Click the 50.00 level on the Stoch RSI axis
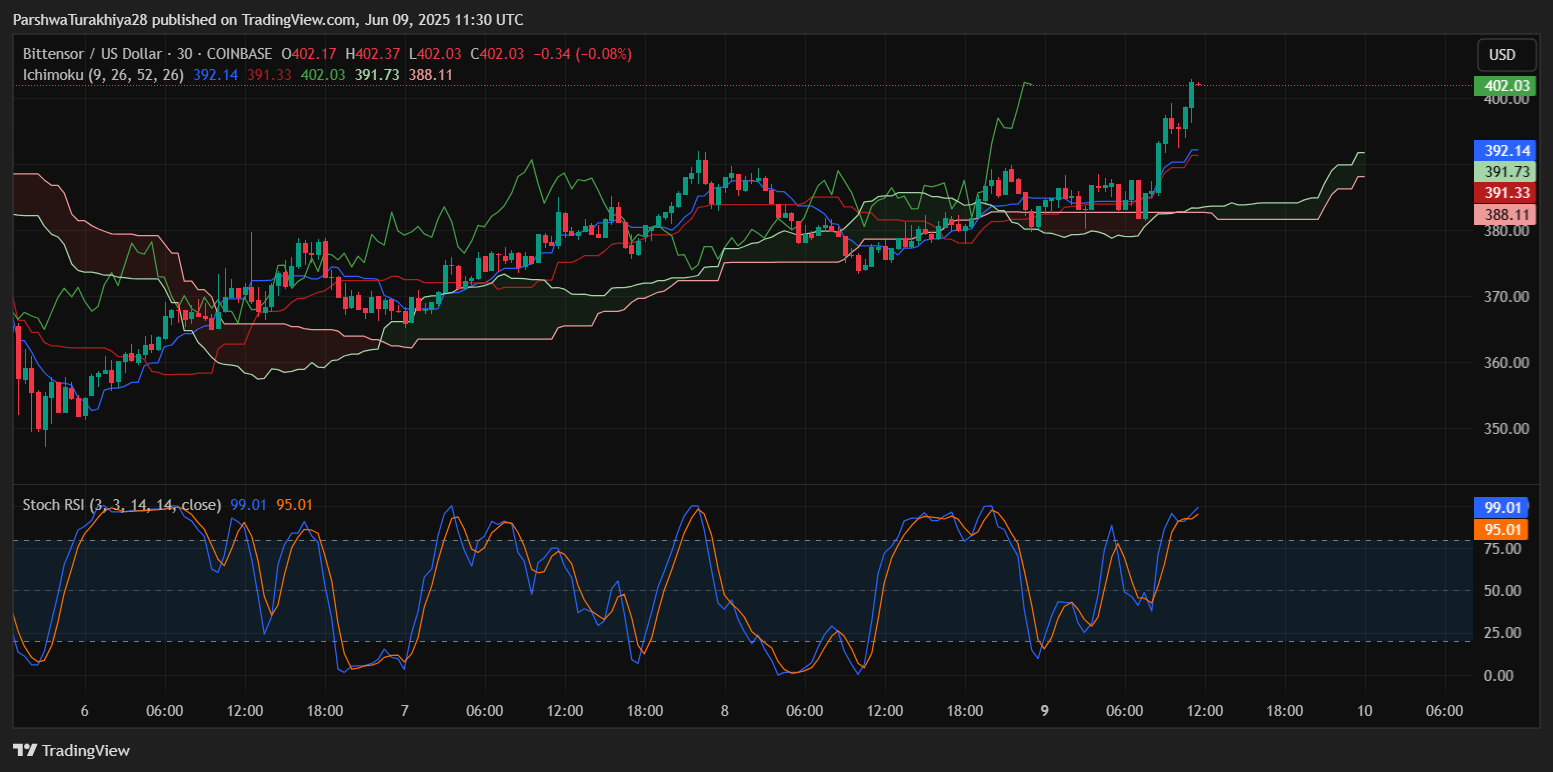Viewport: 1553px width, 772px height. (x=1504, y=591)
